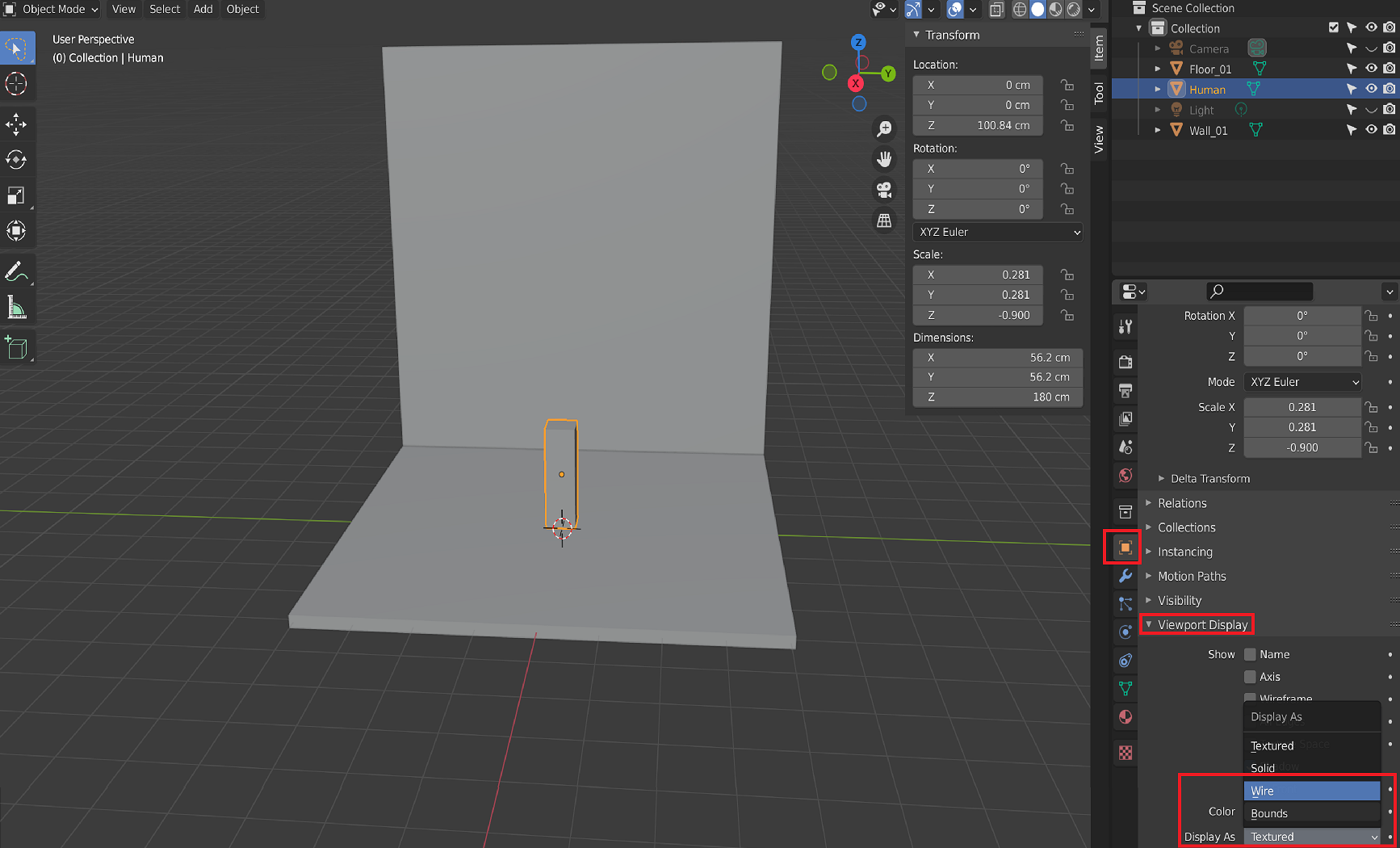Viewport: 1400px width, 848px height.
Task: Switch to the View sidebar tab
Action: coord(1098,139)
